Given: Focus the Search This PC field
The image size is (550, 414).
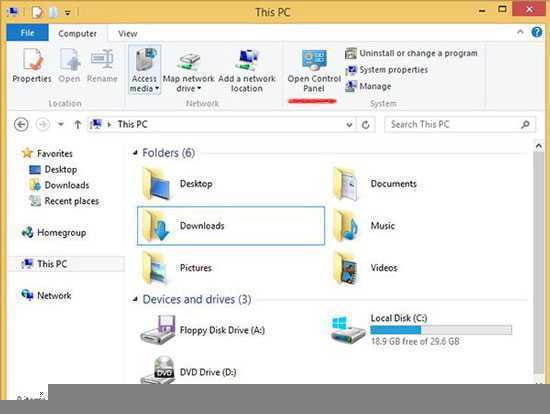Looking at the screenshot, I should point(460,125).
